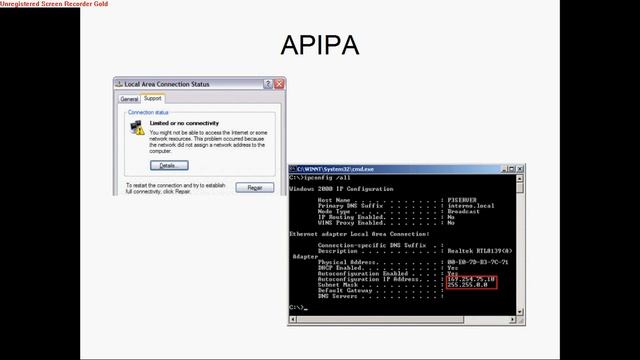Click the APIPA slide title
640x360 pixels.
[x=320, y=45]
